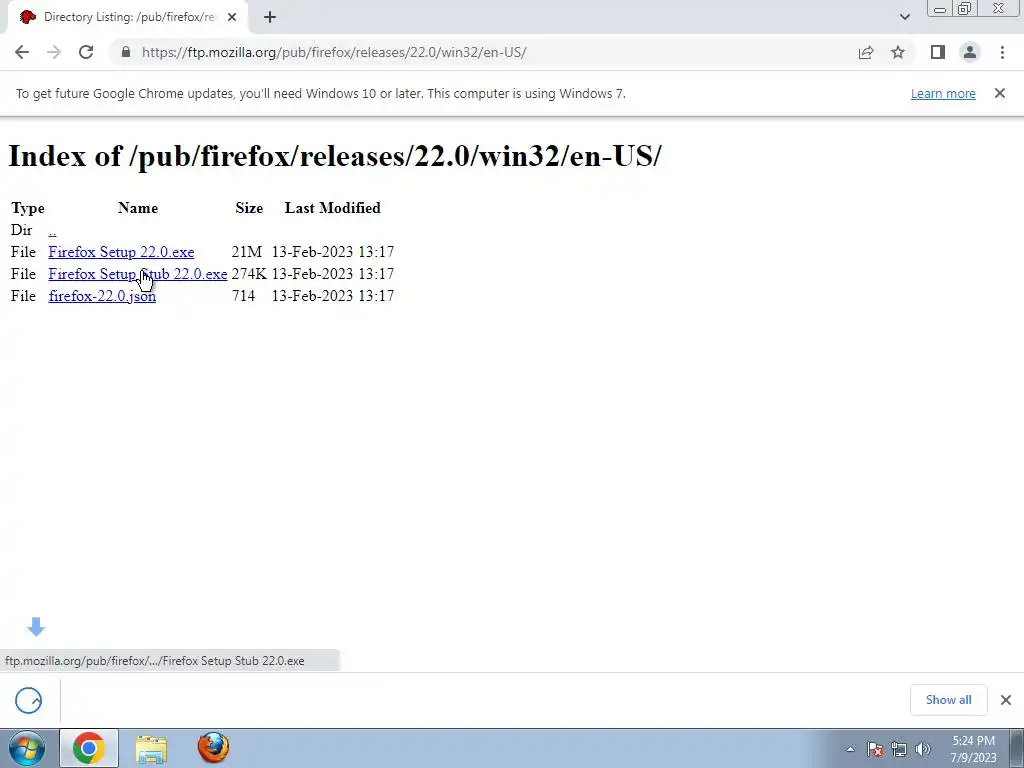
Task: Click the Show desktop strip
Action: pyautogui.click(x=1017, y=749)
